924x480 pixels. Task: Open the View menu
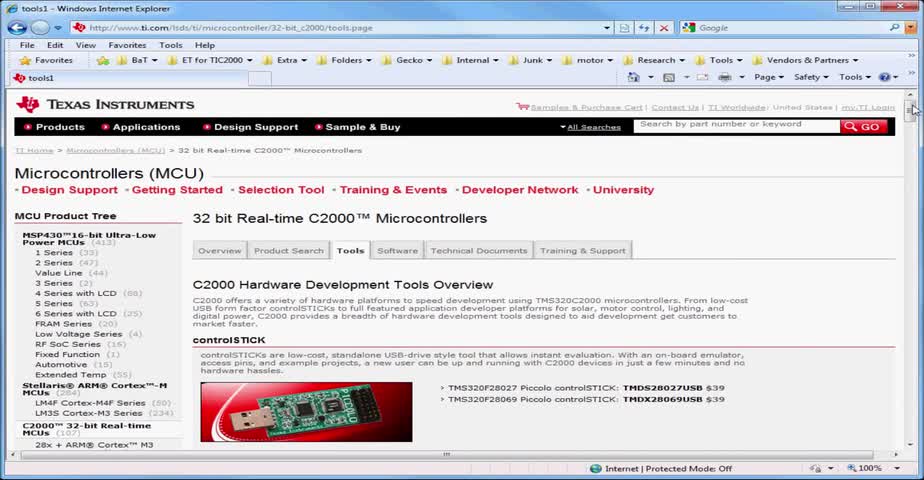(x=85, y=45)
